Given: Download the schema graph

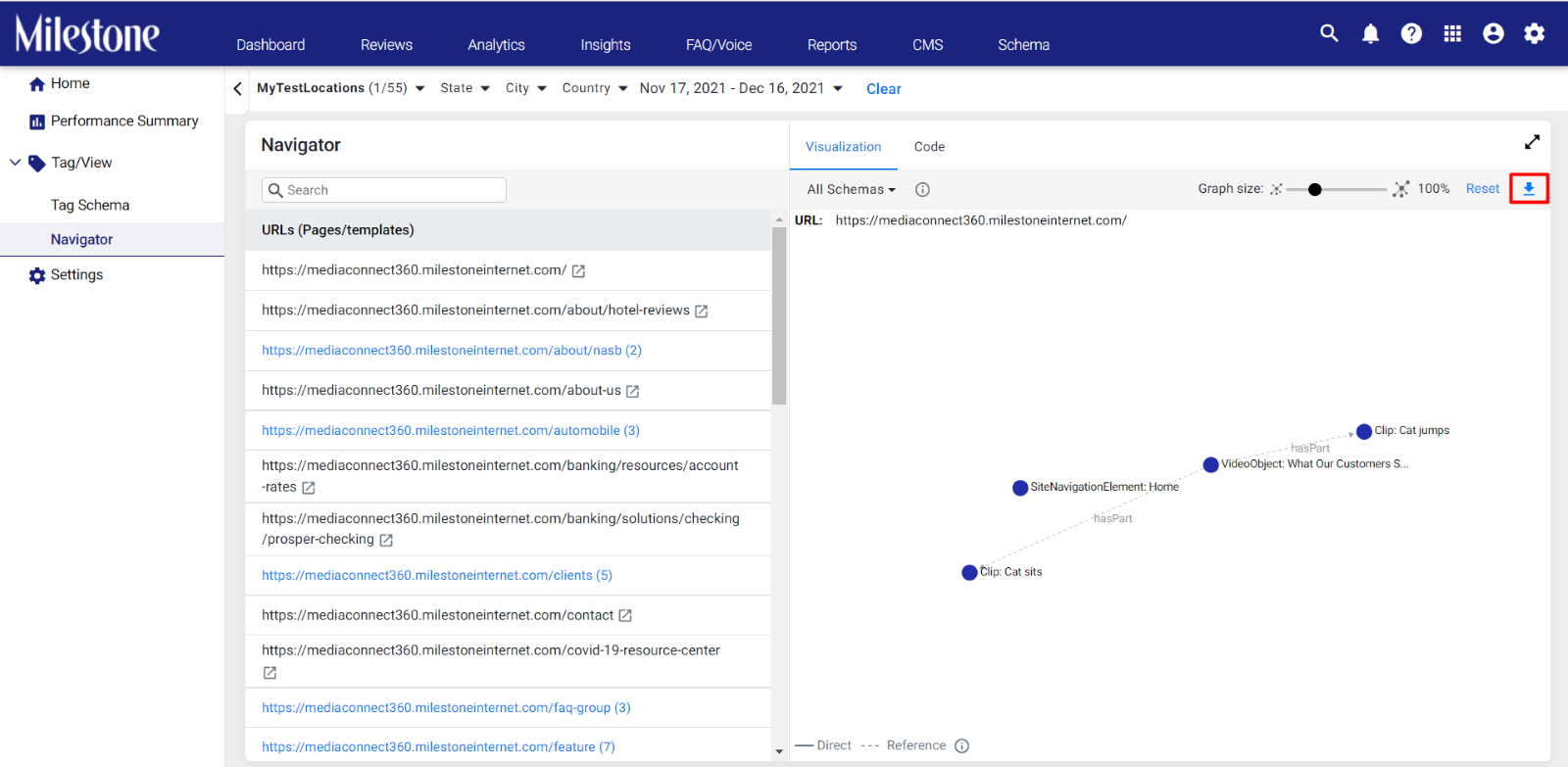Looking at the screenshot, I should (x=1529, y=189).
